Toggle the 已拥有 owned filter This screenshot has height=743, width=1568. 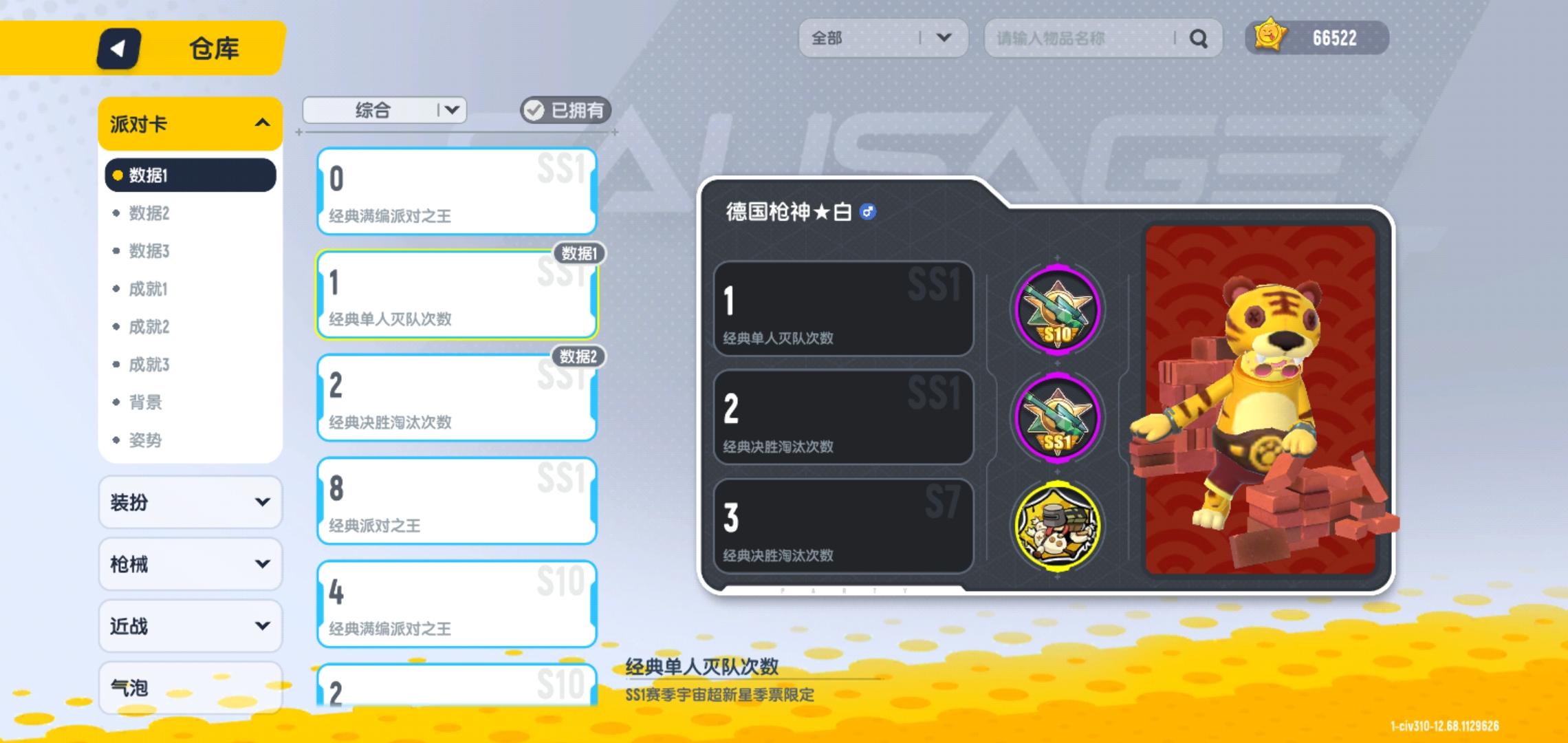tap(565, 110)
